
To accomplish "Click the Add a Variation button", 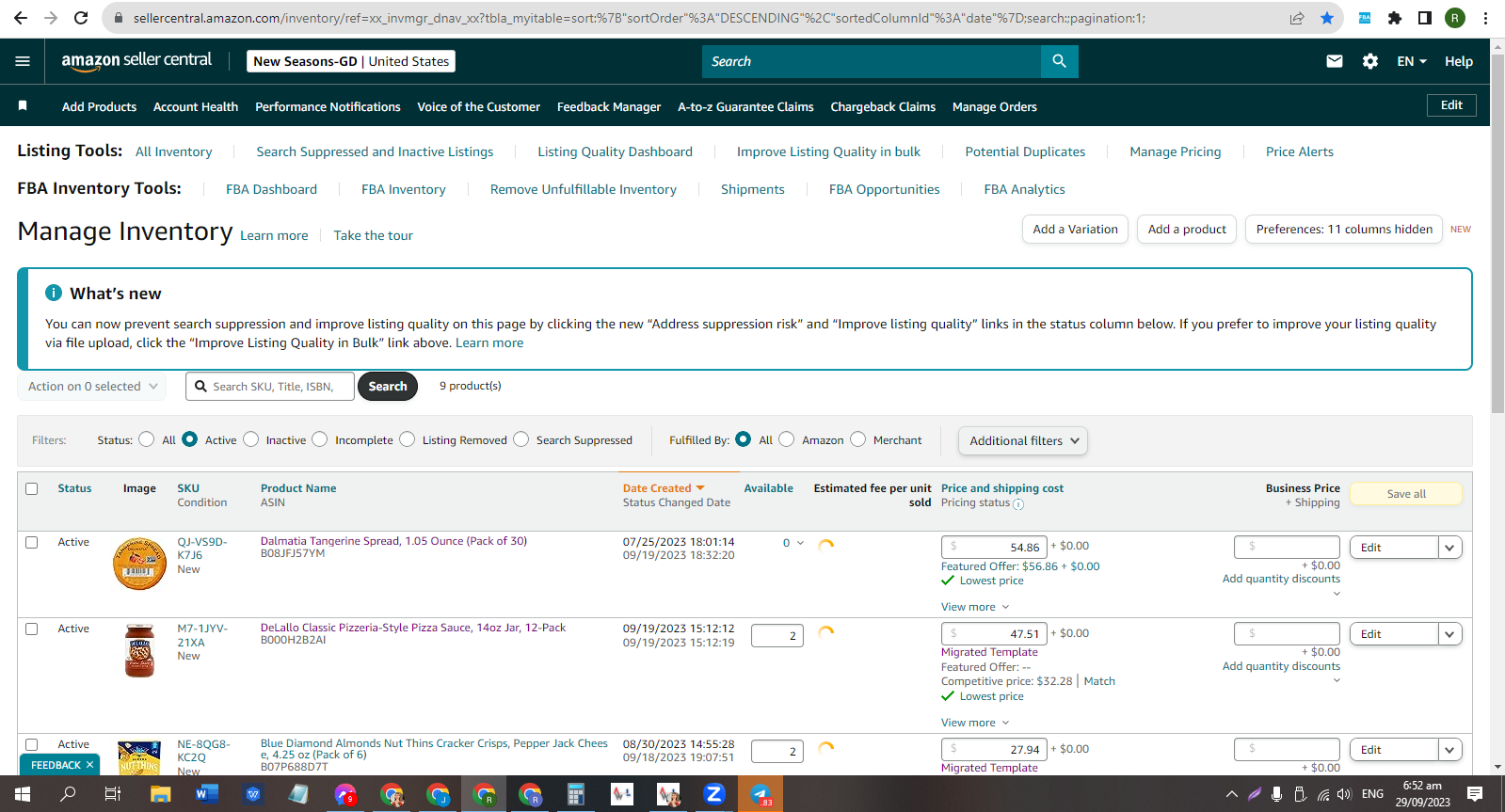I will click(x=1075, y=230).
